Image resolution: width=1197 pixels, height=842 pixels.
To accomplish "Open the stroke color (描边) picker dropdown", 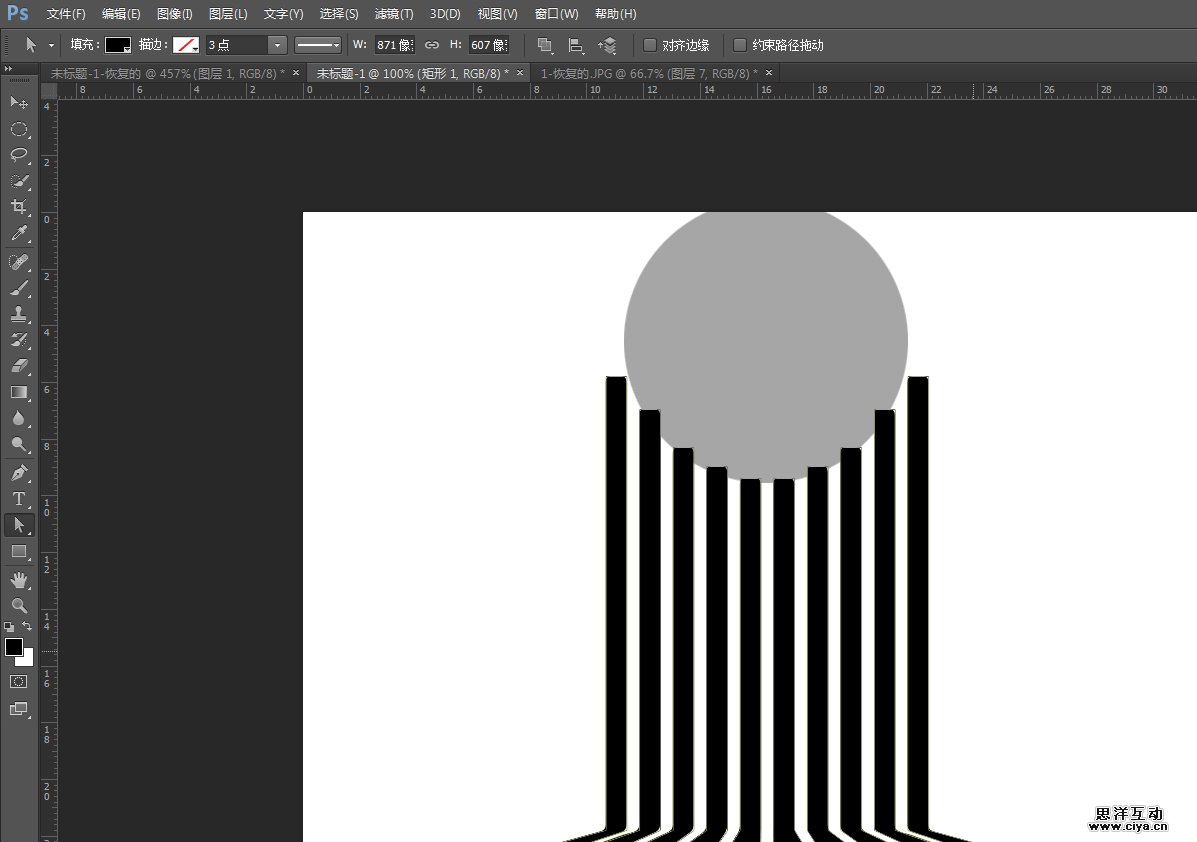I will coord(186,45).
